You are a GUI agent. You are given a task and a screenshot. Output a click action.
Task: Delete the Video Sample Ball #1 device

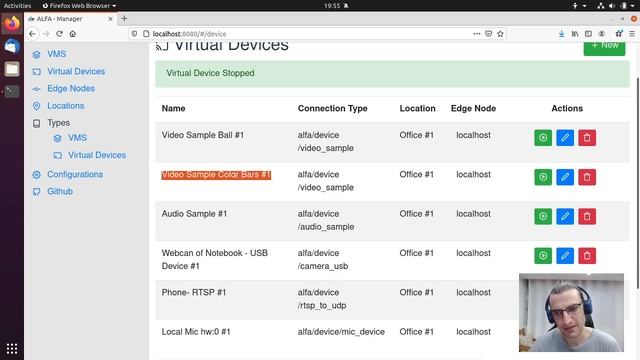tap(587, 138)
